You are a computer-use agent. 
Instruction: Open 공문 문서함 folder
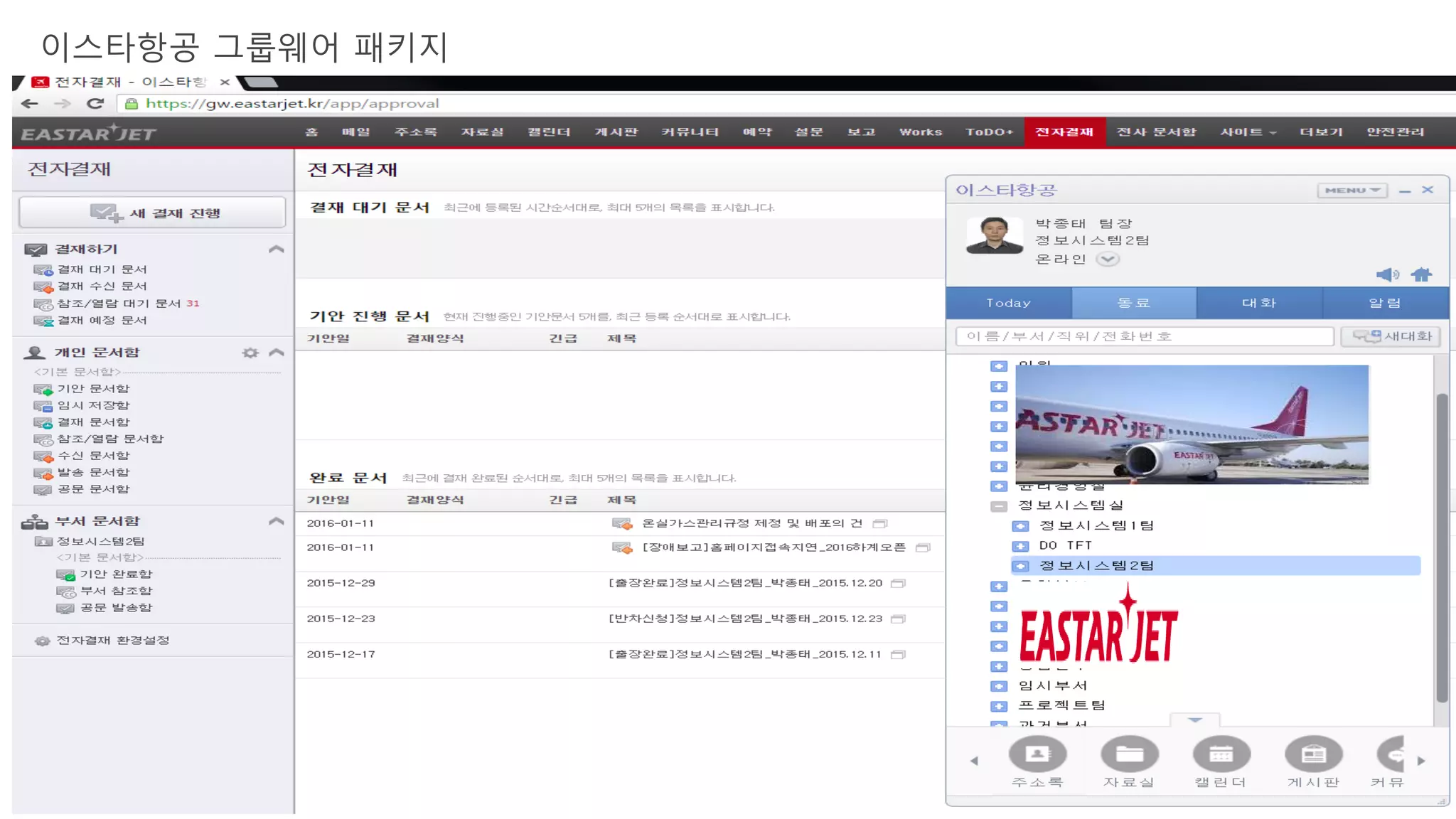click(x=93, y=489)
